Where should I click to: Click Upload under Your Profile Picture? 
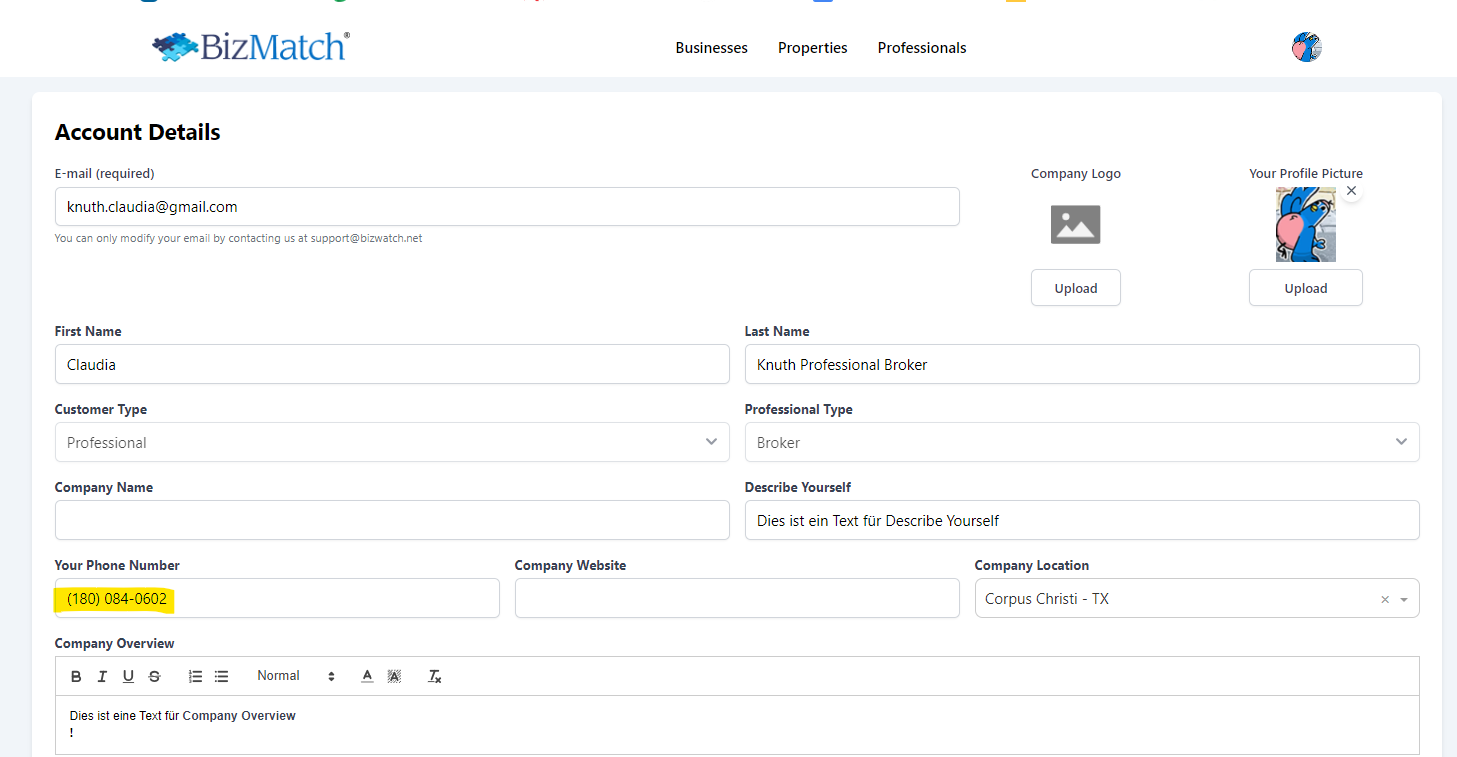tap(1305, 288)
